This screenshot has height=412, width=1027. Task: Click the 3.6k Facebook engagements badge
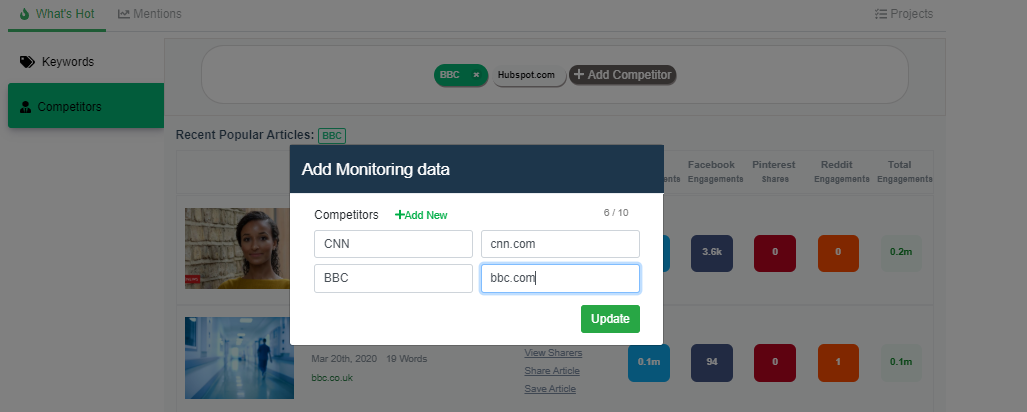[x=712, y=253]
